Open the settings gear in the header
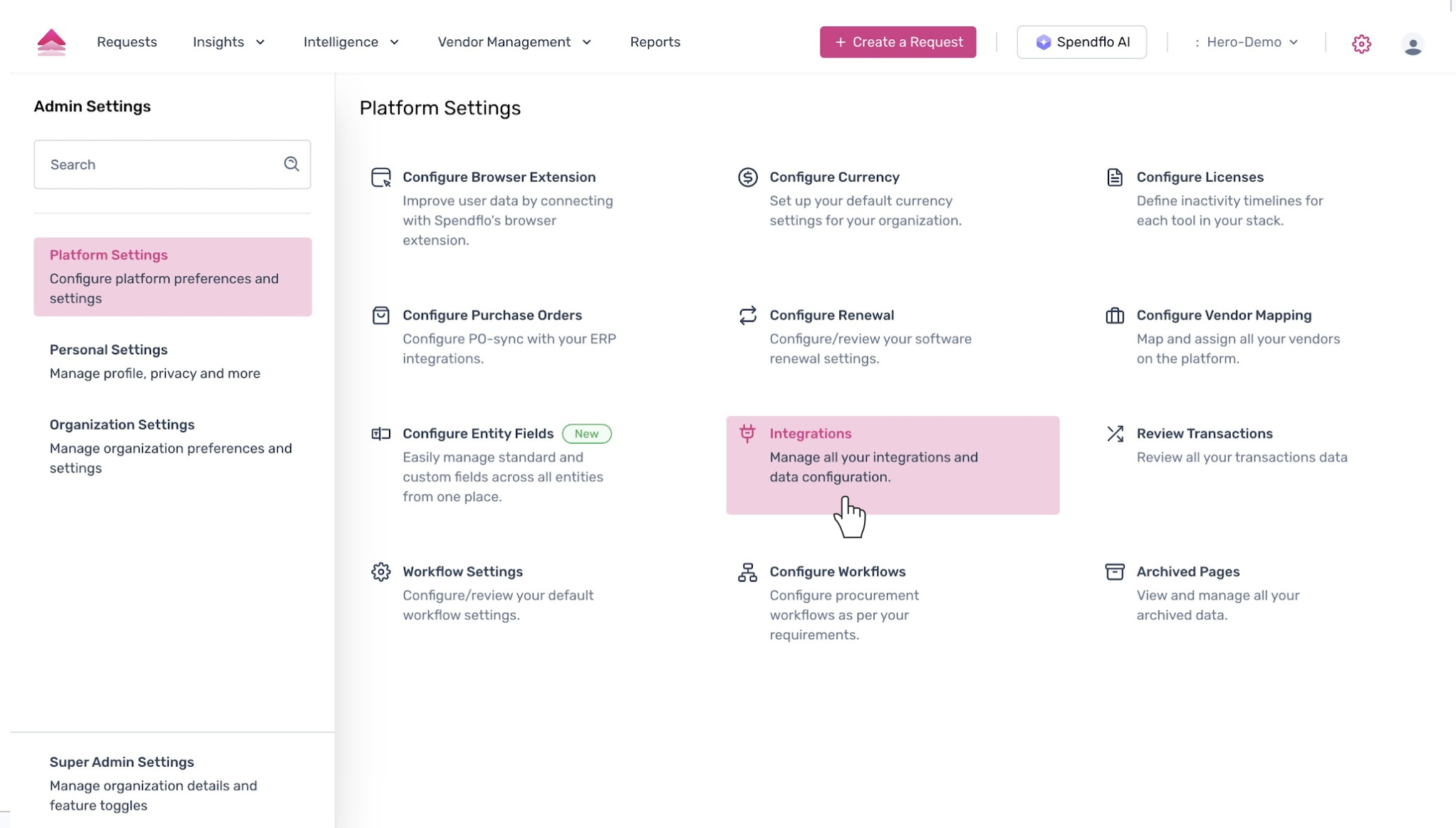 [1361, 43]
